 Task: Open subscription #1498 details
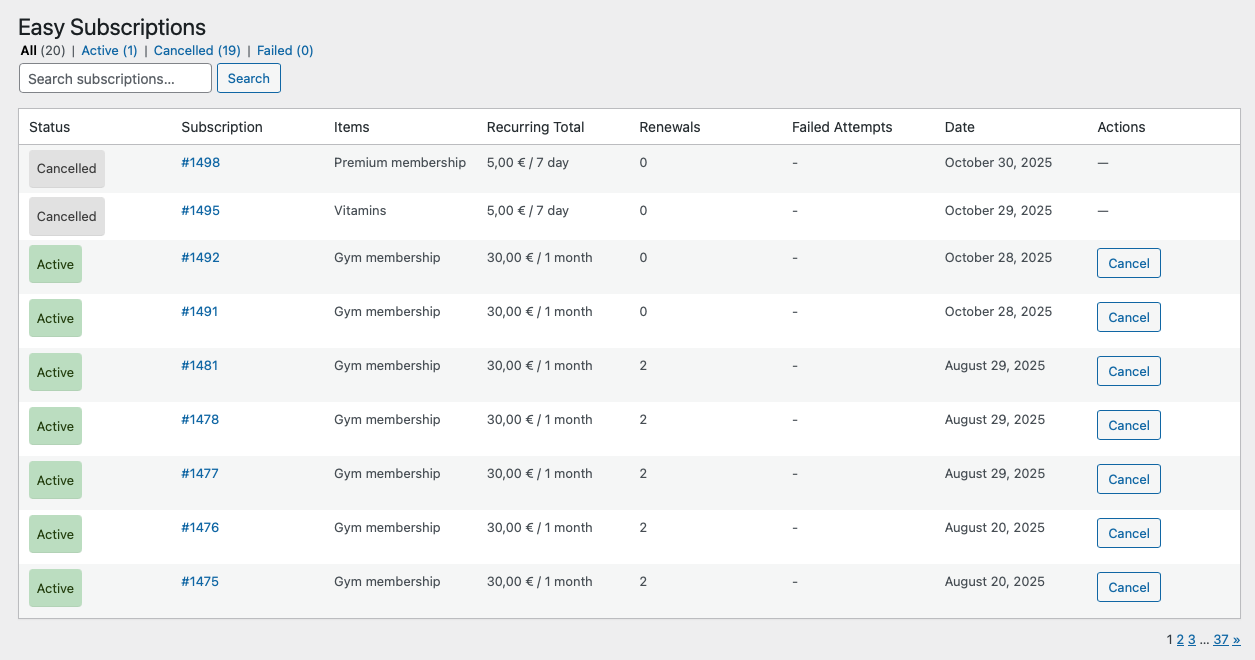(200, 162)
